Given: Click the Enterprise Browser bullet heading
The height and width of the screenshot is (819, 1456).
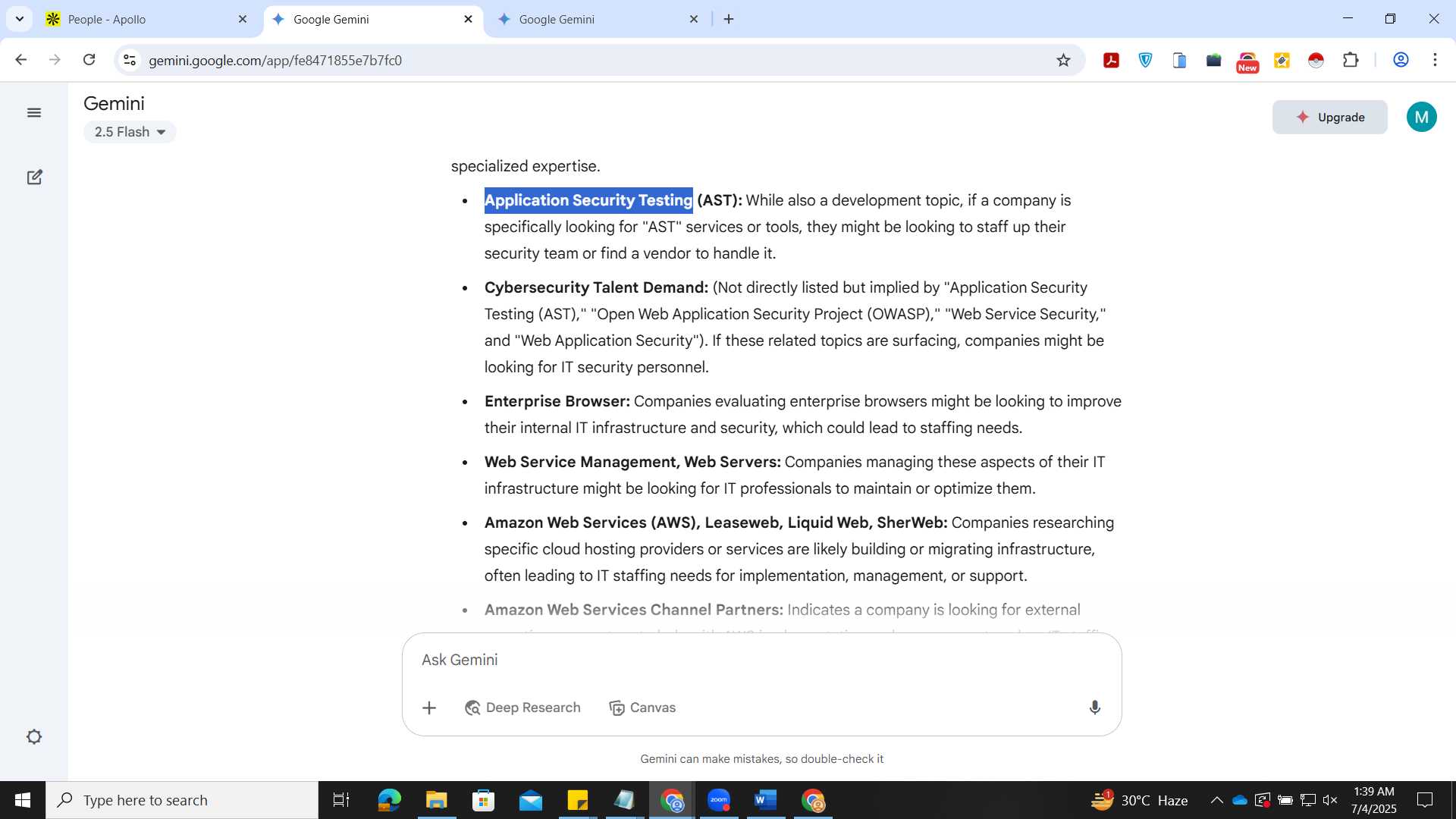Looking at the screenshot, I should (x=557, y=401).
